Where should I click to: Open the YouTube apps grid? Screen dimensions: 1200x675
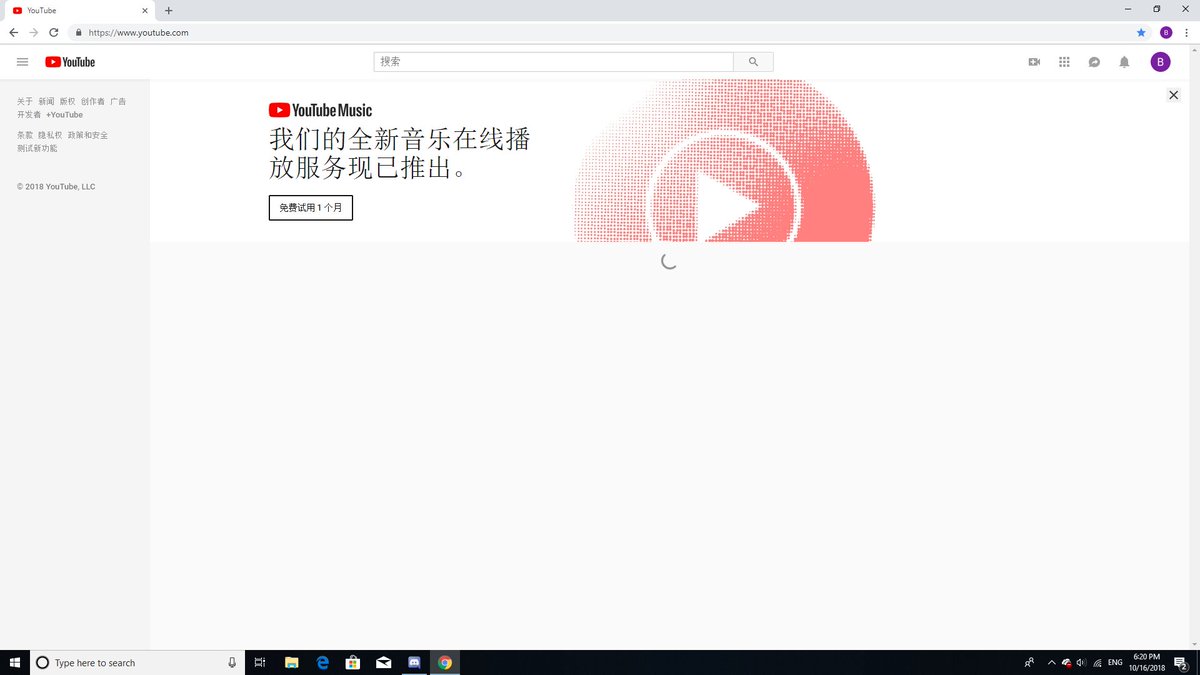tap(1064, 62)
